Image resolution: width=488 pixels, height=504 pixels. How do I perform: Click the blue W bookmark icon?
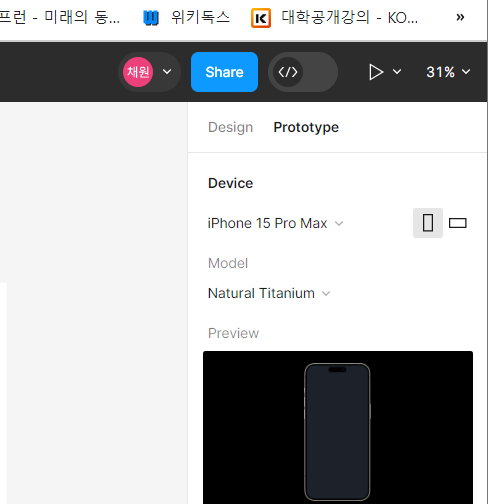pyautogui.click(x=151, y=18)
